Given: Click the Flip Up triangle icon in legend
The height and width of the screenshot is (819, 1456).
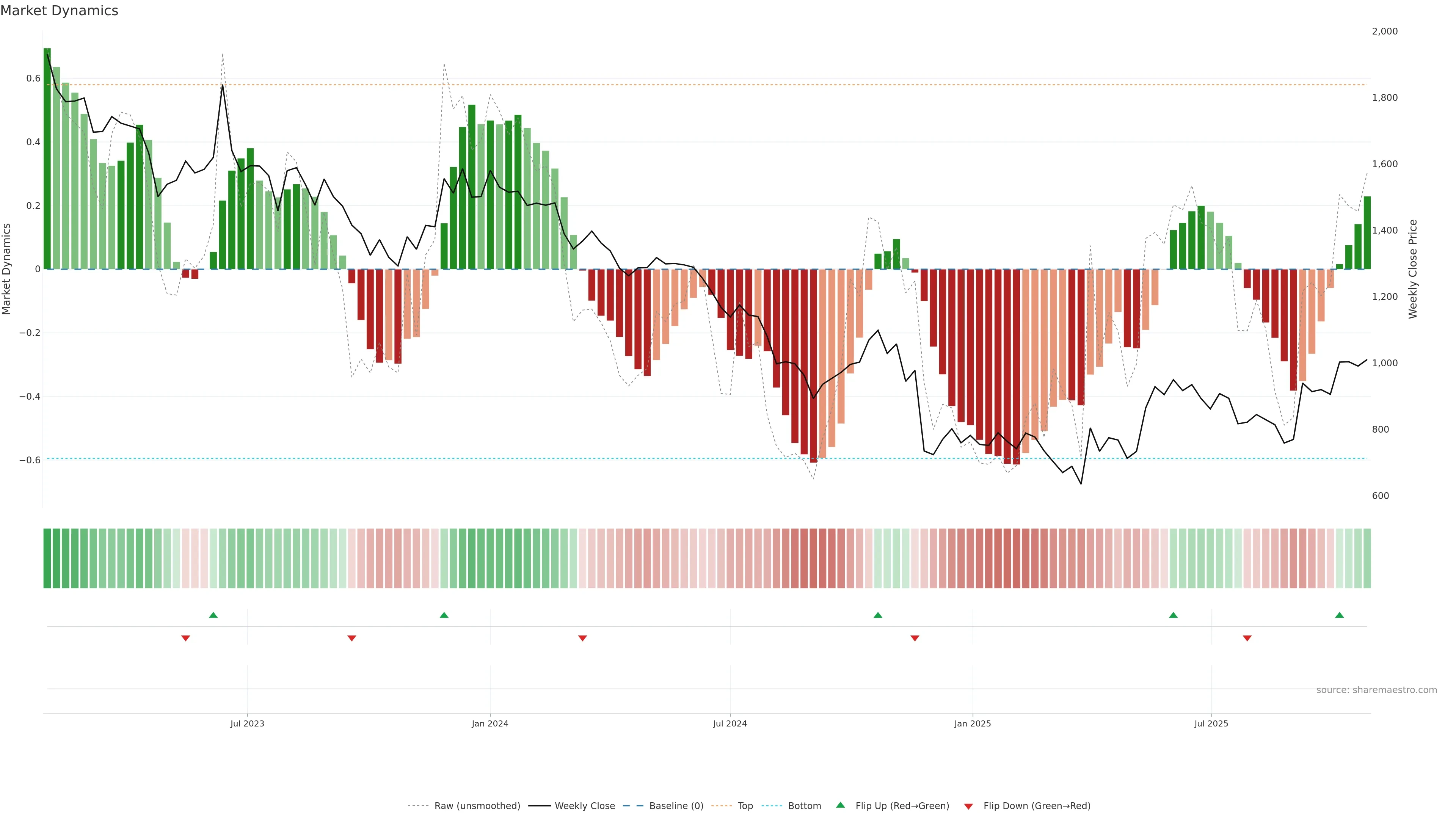Looking at the screenshot, I should 841,805.
